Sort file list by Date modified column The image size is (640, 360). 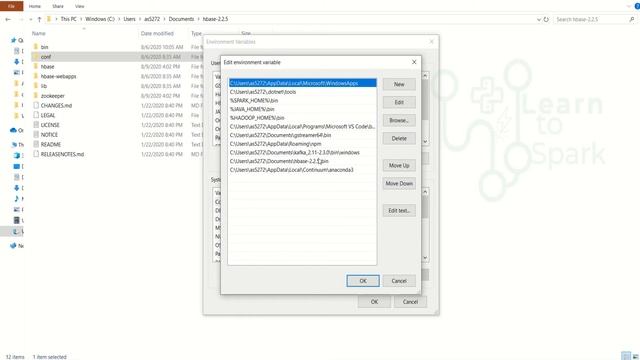pos(157,33)
